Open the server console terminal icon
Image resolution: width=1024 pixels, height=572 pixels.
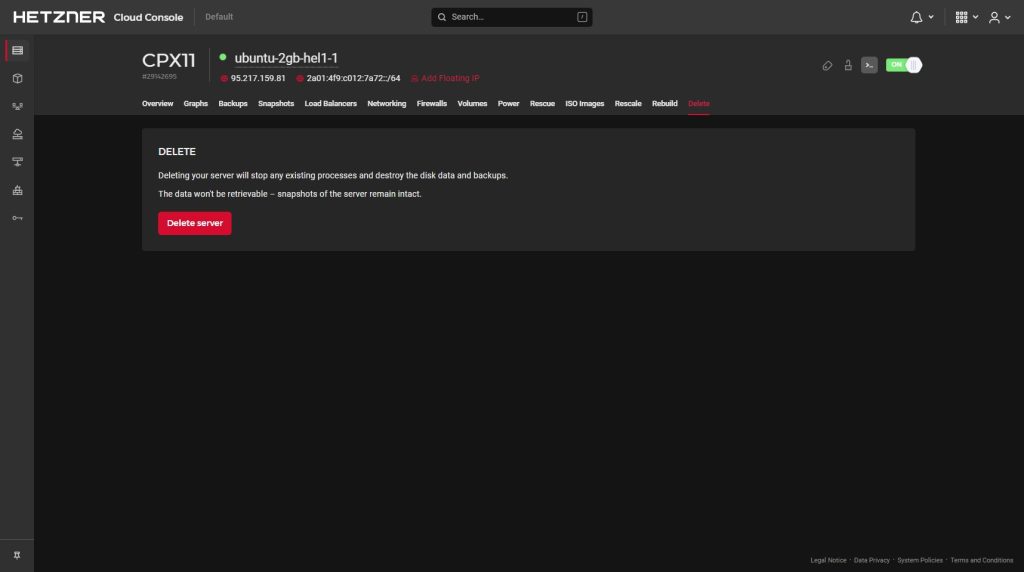tap(869, 65)
